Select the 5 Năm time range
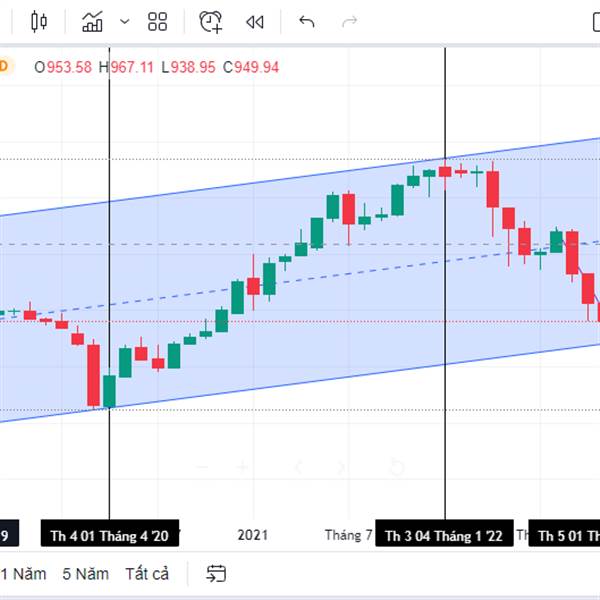 (85, 574)
